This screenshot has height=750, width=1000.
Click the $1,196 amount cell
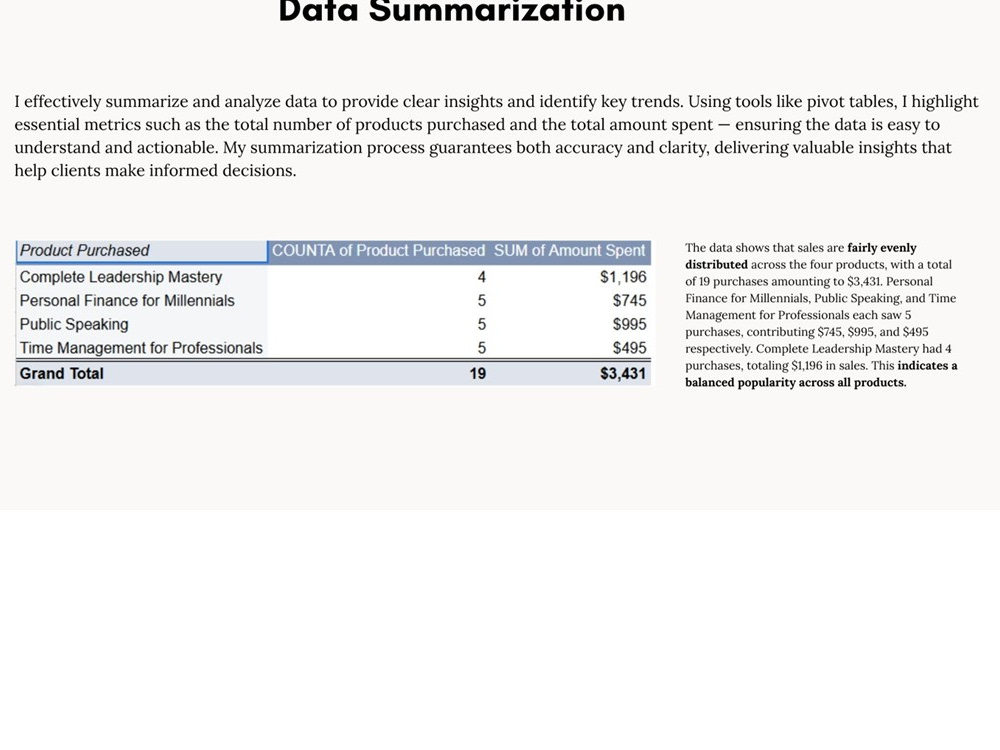click(623, 277)
